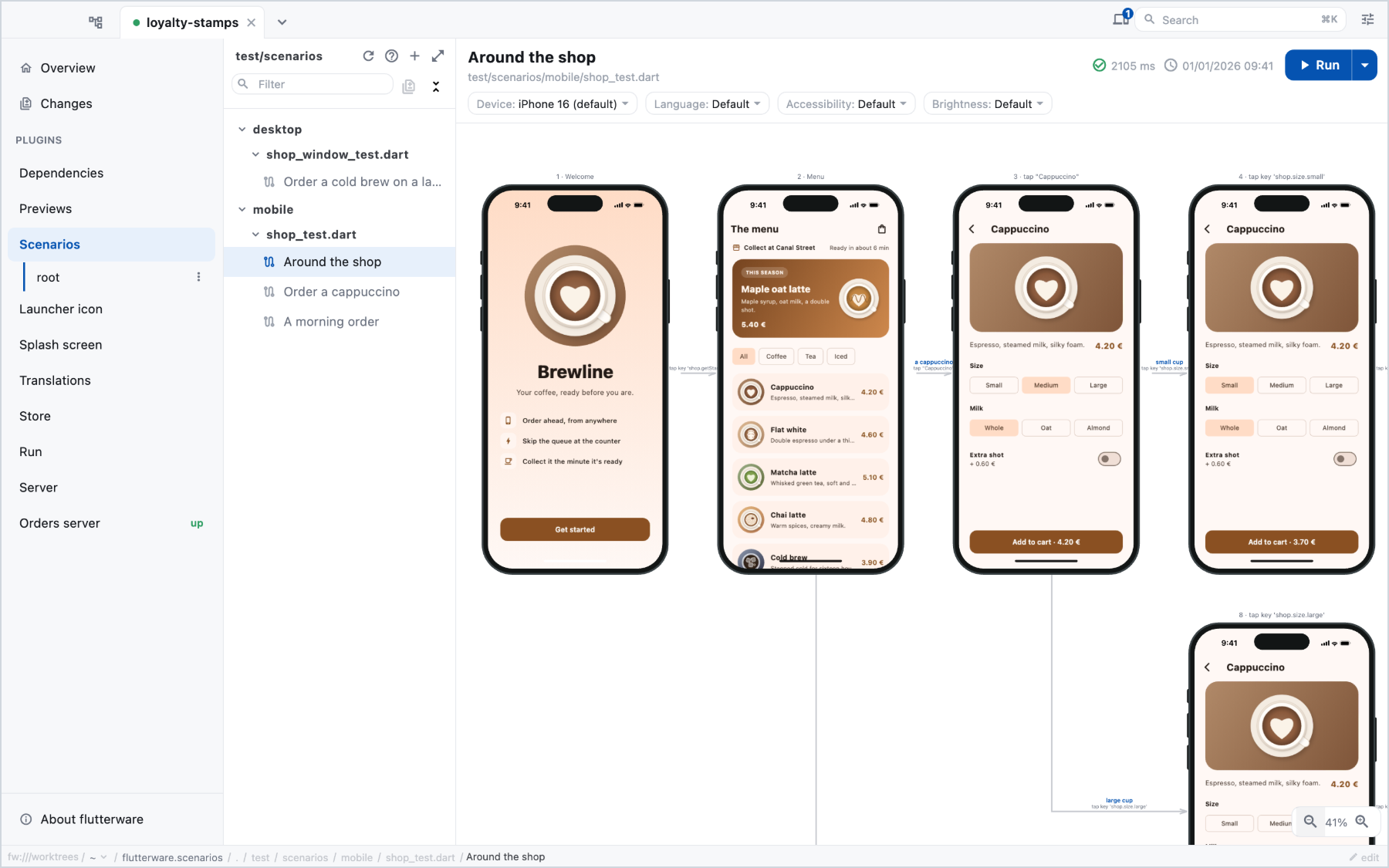Collapse the desktop folder in the tree
The height and width of the screenshot is (868, 1389).
click(x=242, y=130)
